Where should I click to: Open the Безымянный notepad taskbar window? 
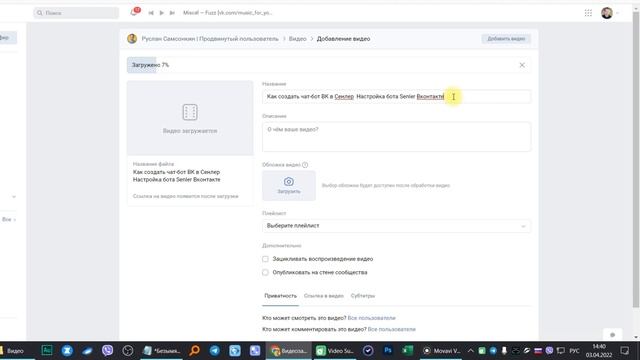(161, 351)
